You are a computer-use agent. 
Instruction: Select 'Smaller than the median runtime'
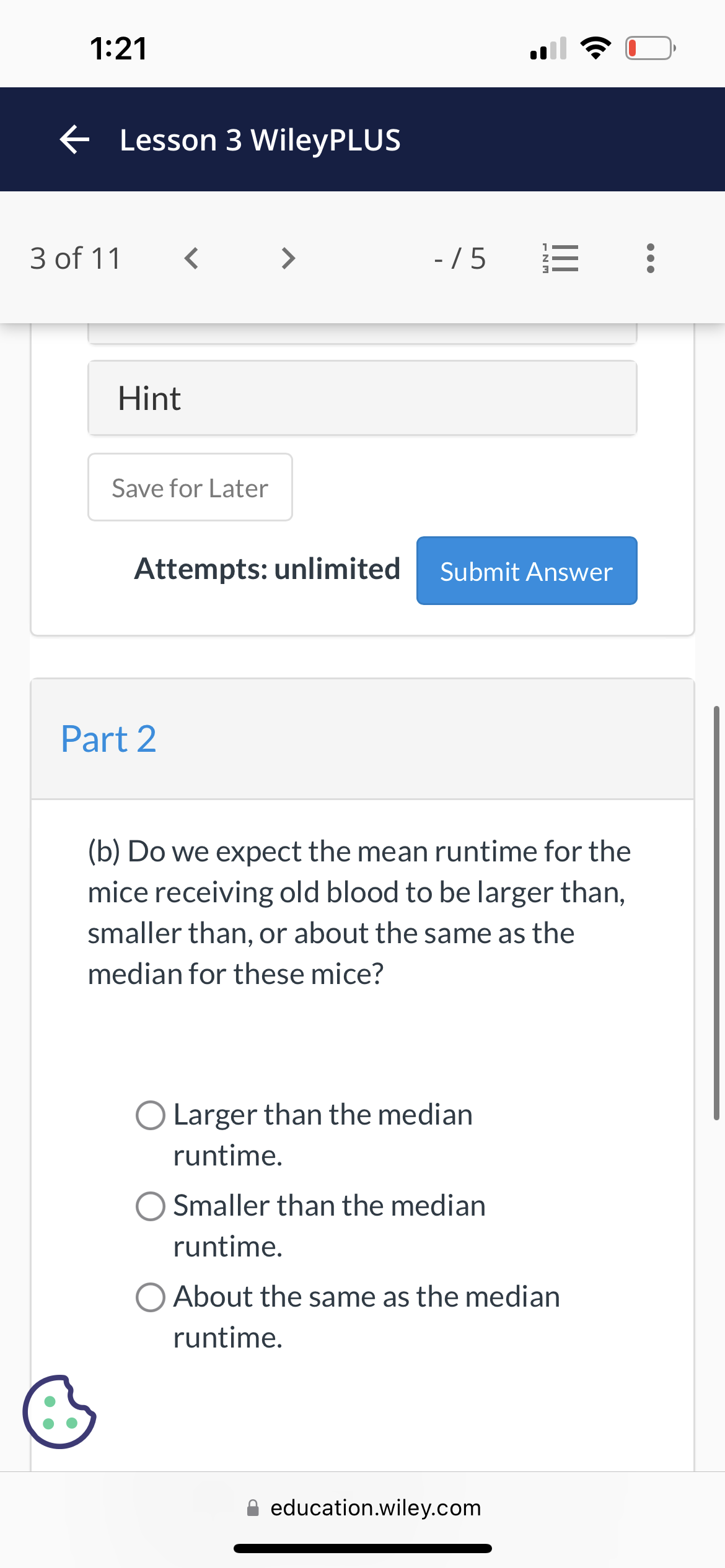click(149, 1206)
